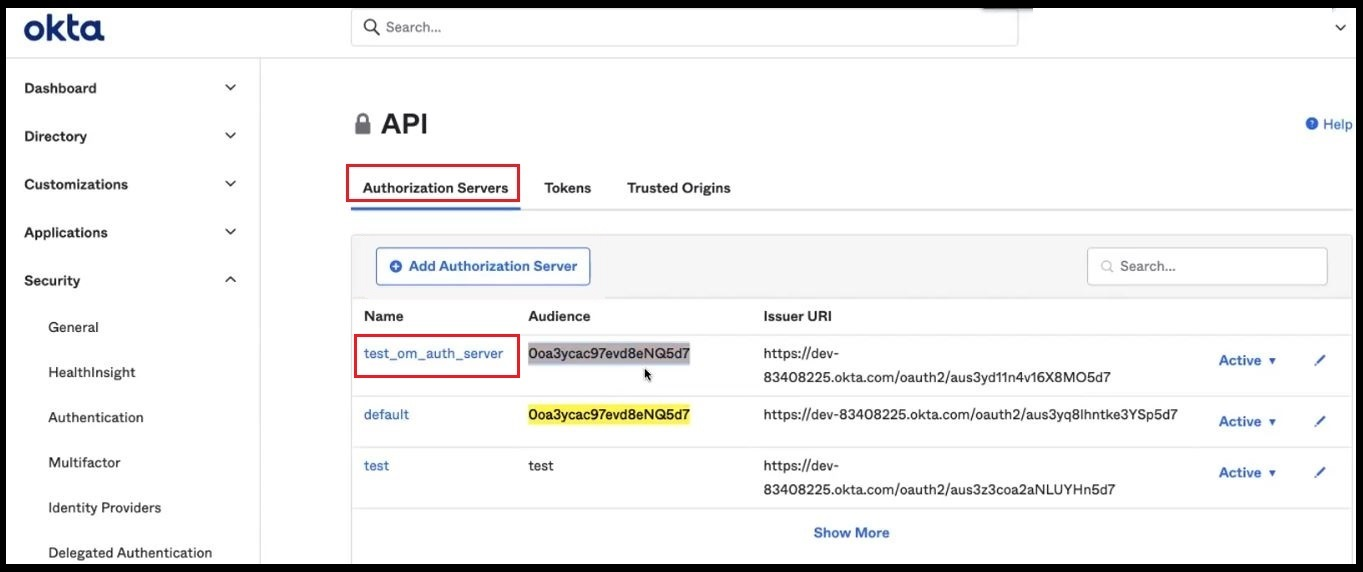
Task: Click pencil icon for default server
Action: 1319,421
